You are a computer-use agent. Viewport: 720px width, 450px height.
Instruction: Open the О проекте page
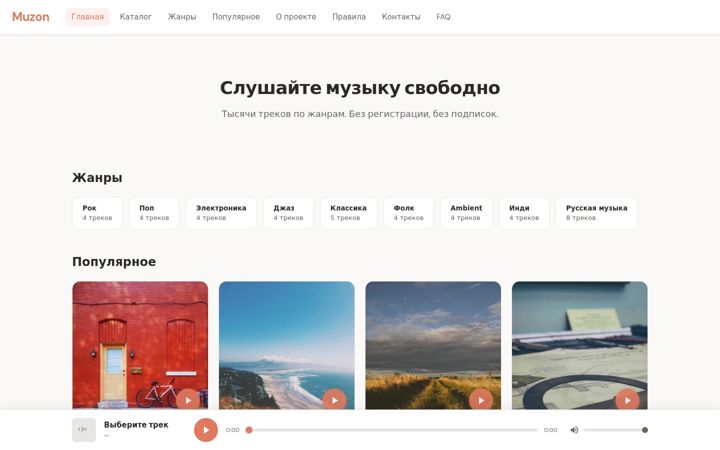296,17
